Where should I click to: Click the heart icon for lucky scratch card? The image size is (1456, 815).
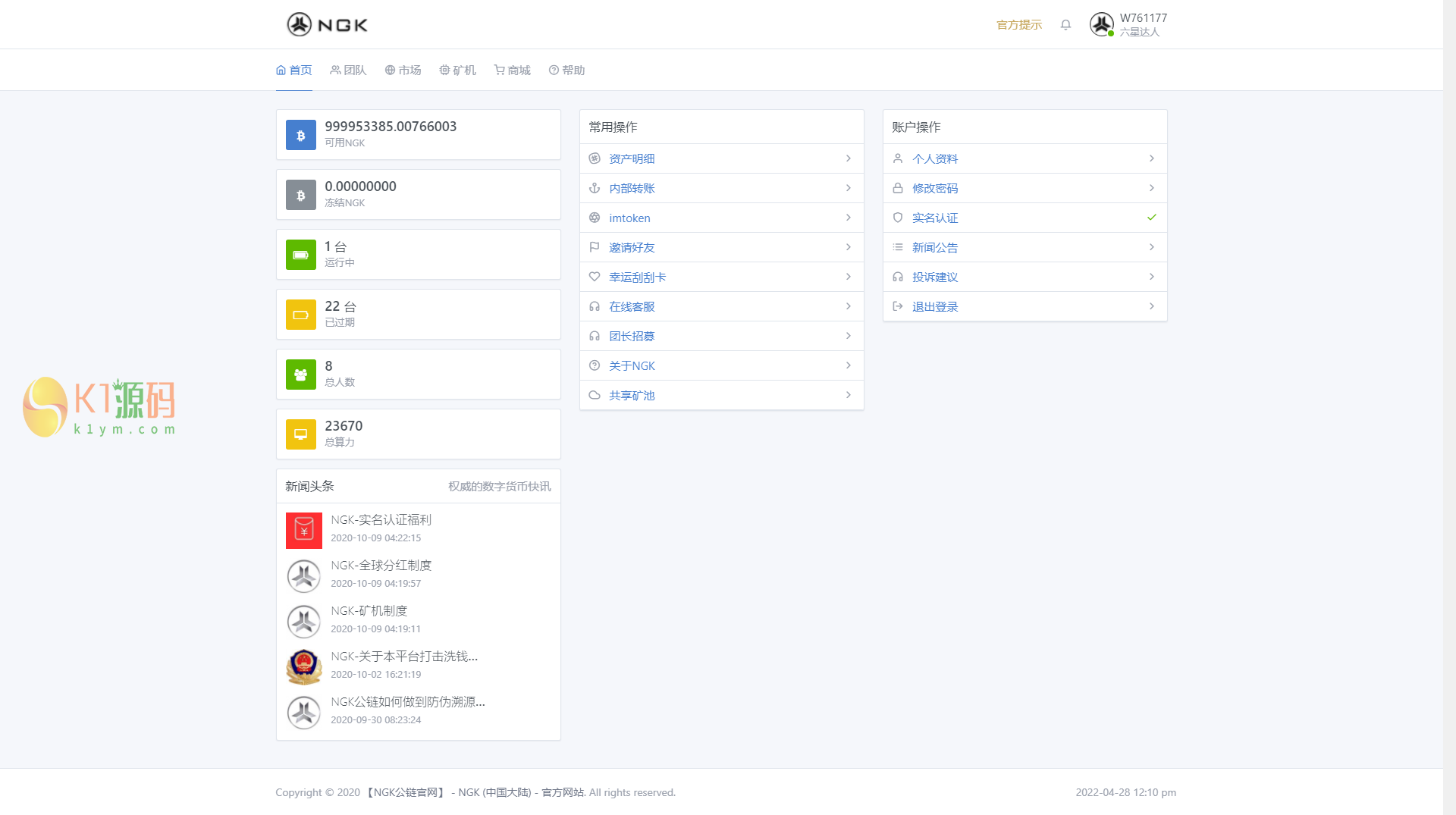(595, 277)
